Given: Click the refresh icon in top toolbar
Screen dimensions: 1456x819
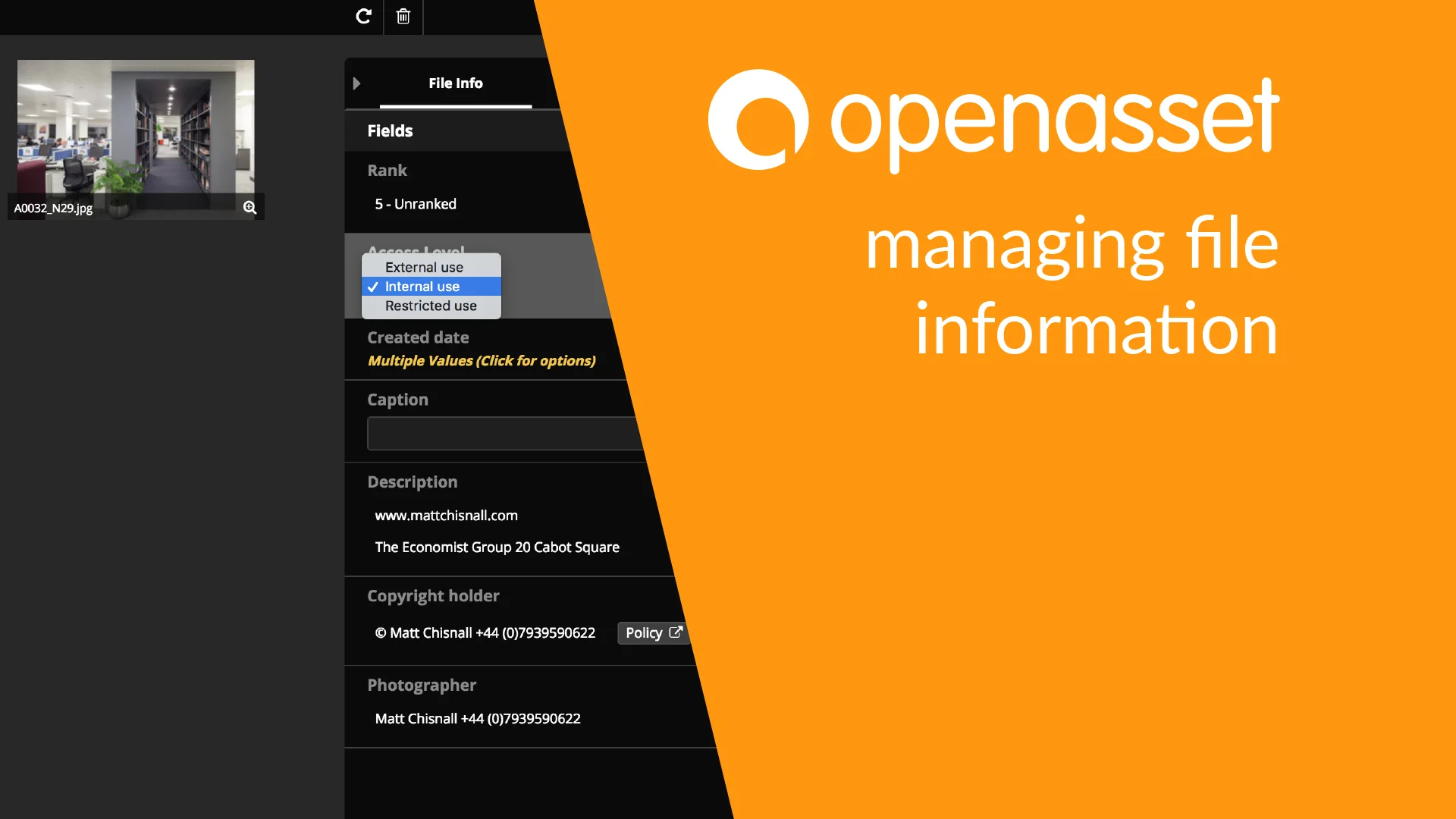Looking at the screenshot, I should point(364,16).
